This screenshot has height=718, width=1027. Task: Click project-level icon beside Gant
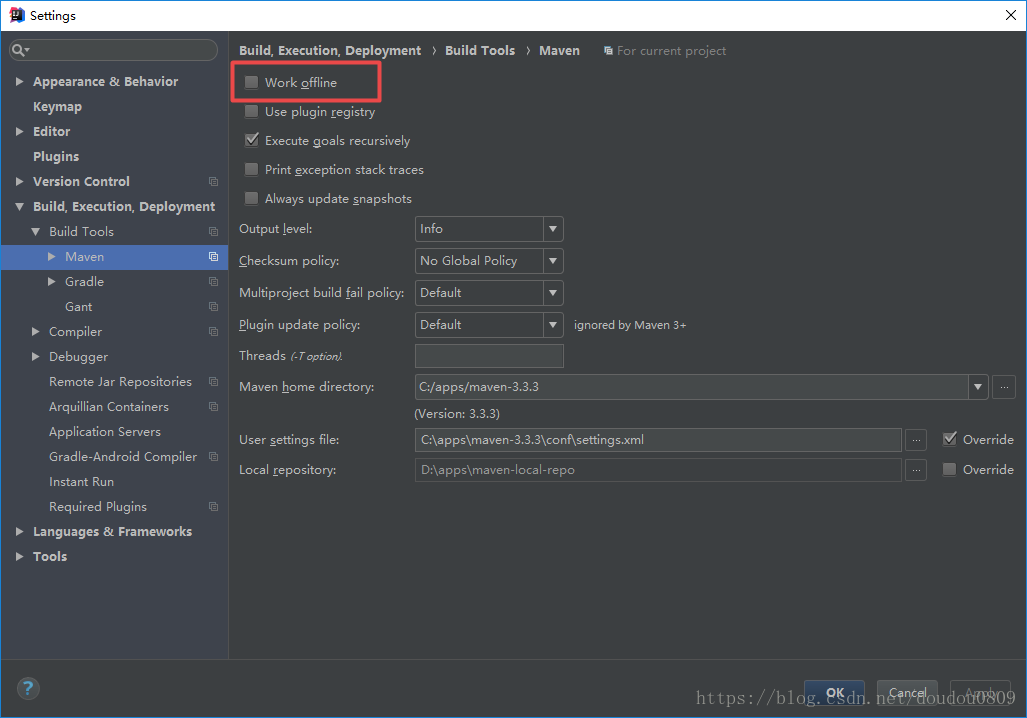pyautogui.click(x=213, y=307)
